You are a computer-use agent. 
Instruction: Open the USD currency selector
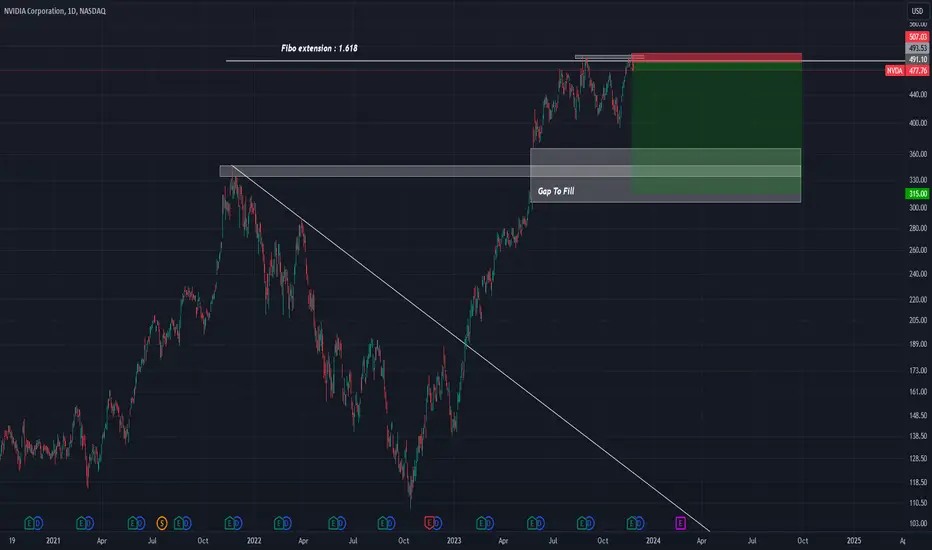(918, 11)
